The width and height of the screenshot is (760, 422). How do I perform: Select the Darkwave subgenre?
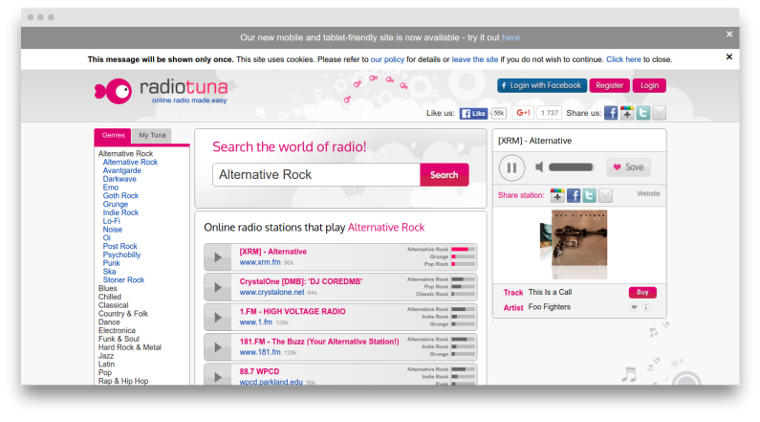(120, 179)
